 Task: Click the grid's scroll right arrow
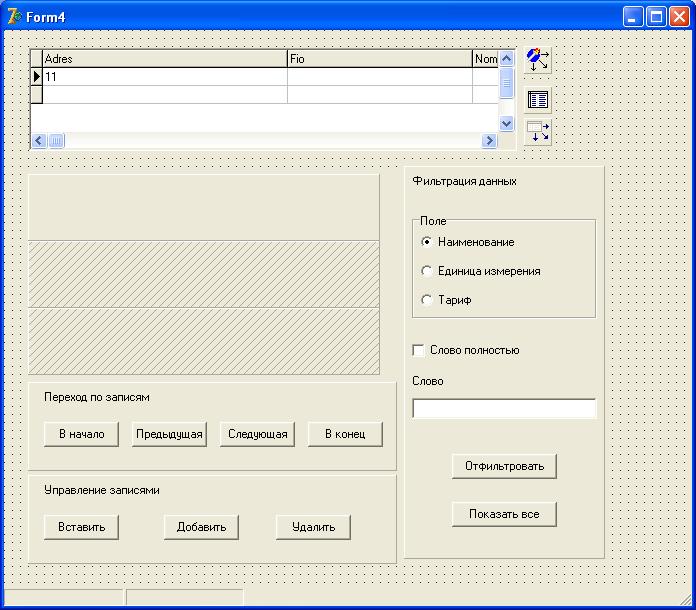click(489, 141)
